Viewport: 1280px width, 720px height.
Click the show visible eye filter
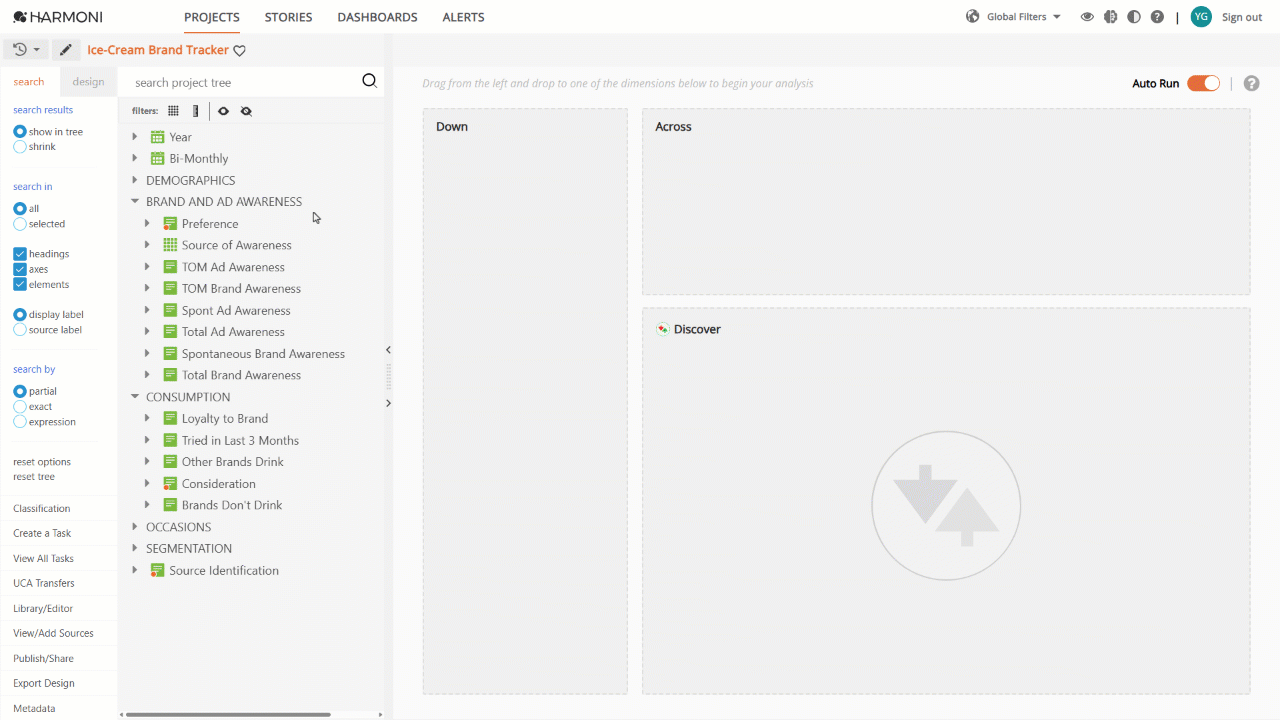tap(223, 111)
